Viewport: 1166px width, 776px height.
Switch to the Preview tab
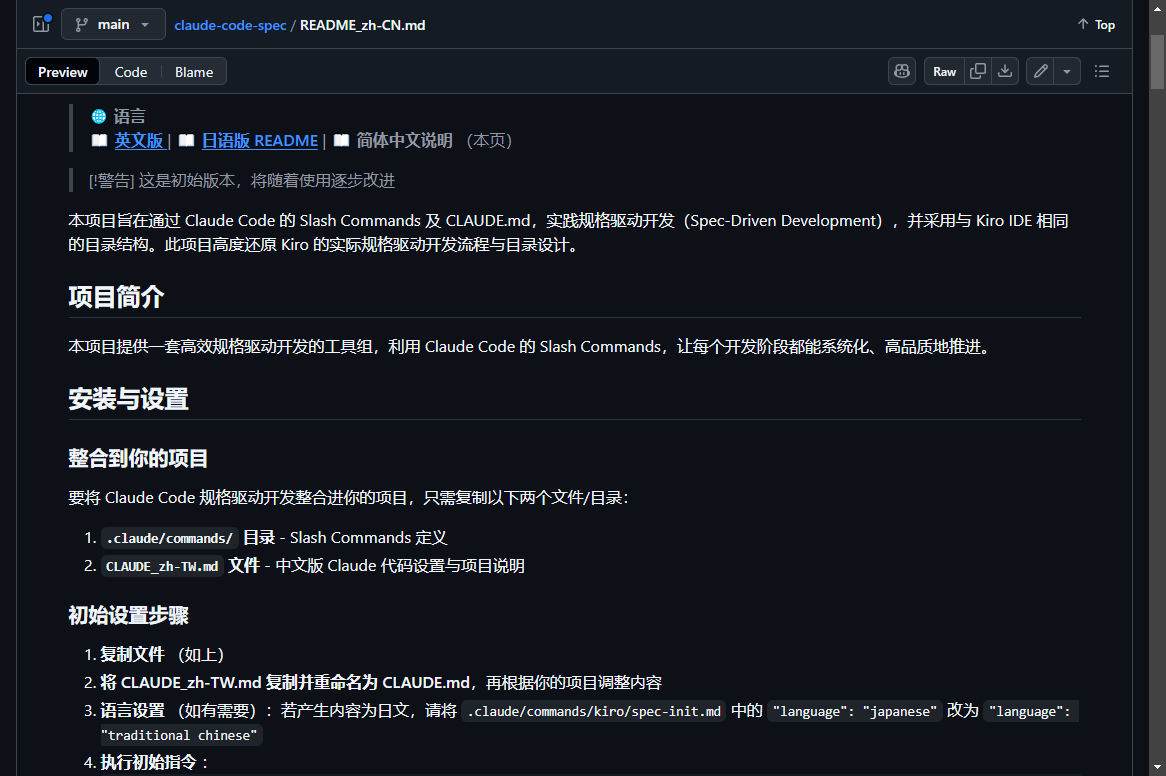pyautogui.click(x=62, y=72)
